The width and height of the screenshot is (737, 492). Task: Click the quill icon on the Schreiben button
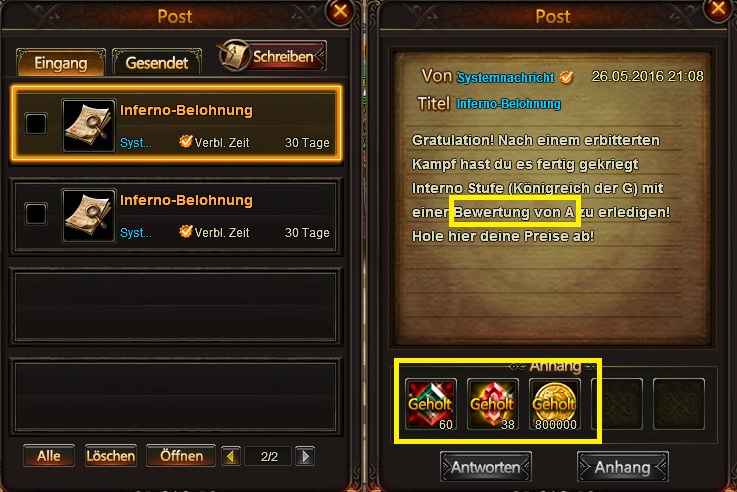pos(235,56)
